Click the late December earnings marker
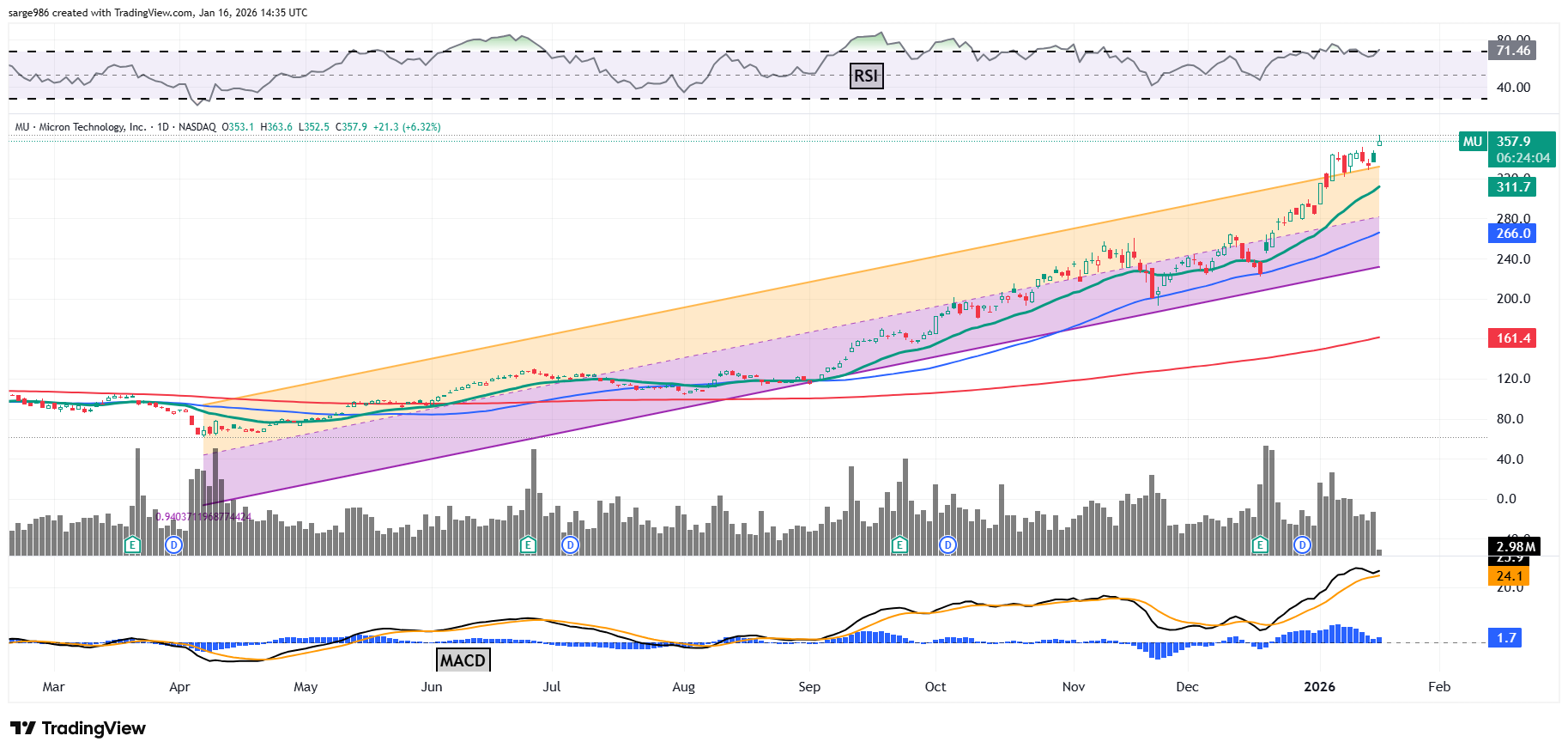The image size is (1568, 754). tap(1260, 544)
